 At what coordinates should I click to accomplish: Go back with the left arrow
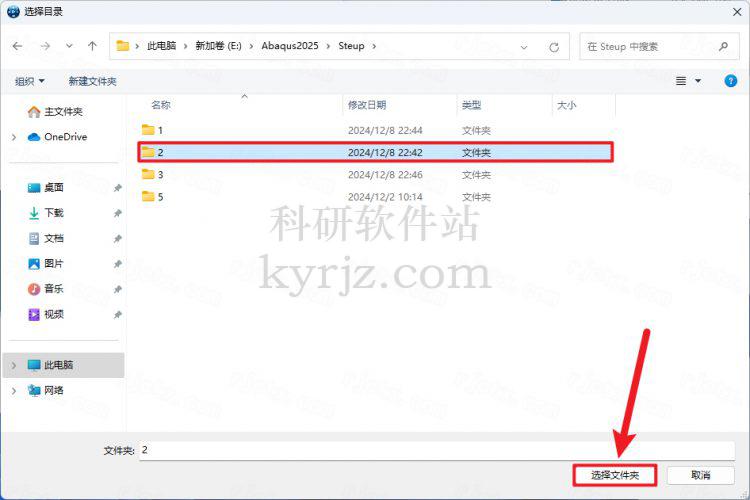[x=18, y=46]
